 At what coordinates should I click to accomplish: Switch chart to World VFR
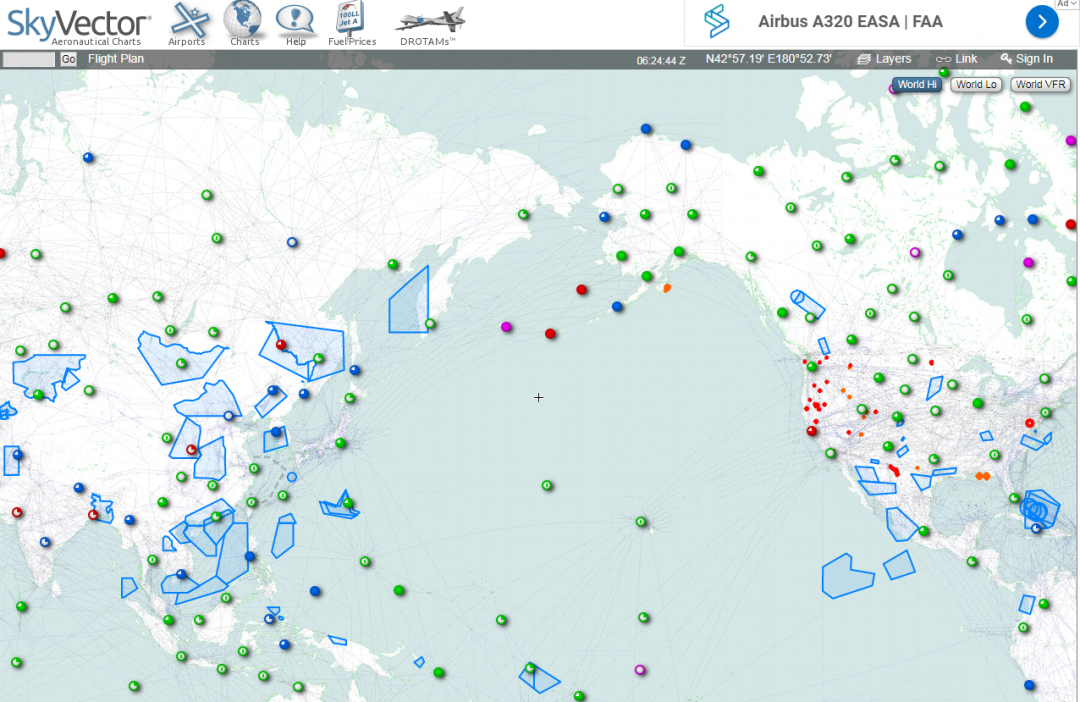(1040, 85)
